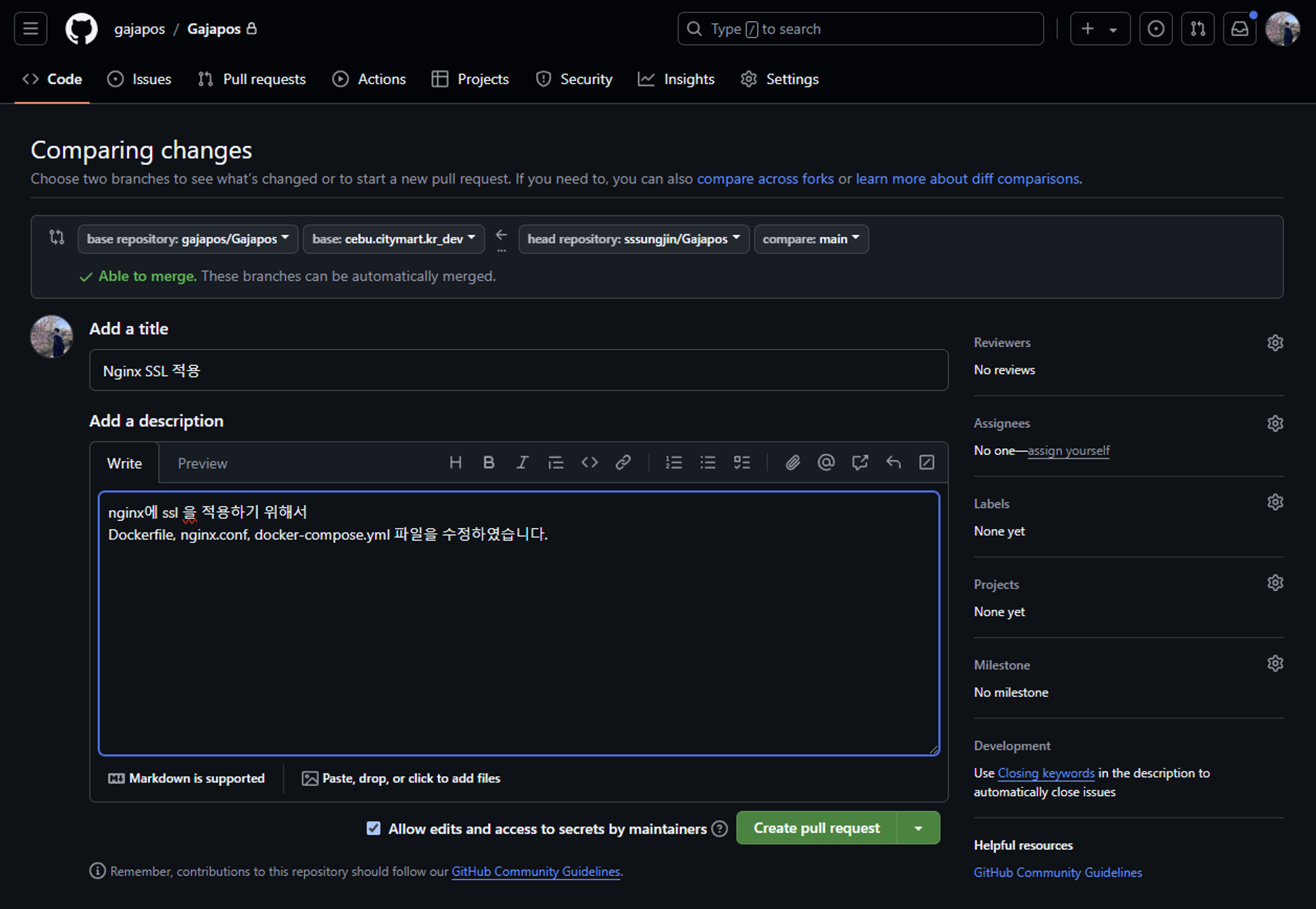Insert a heading with the H icon
Screen dimensions: 1316x909
(x=455, y=463)
